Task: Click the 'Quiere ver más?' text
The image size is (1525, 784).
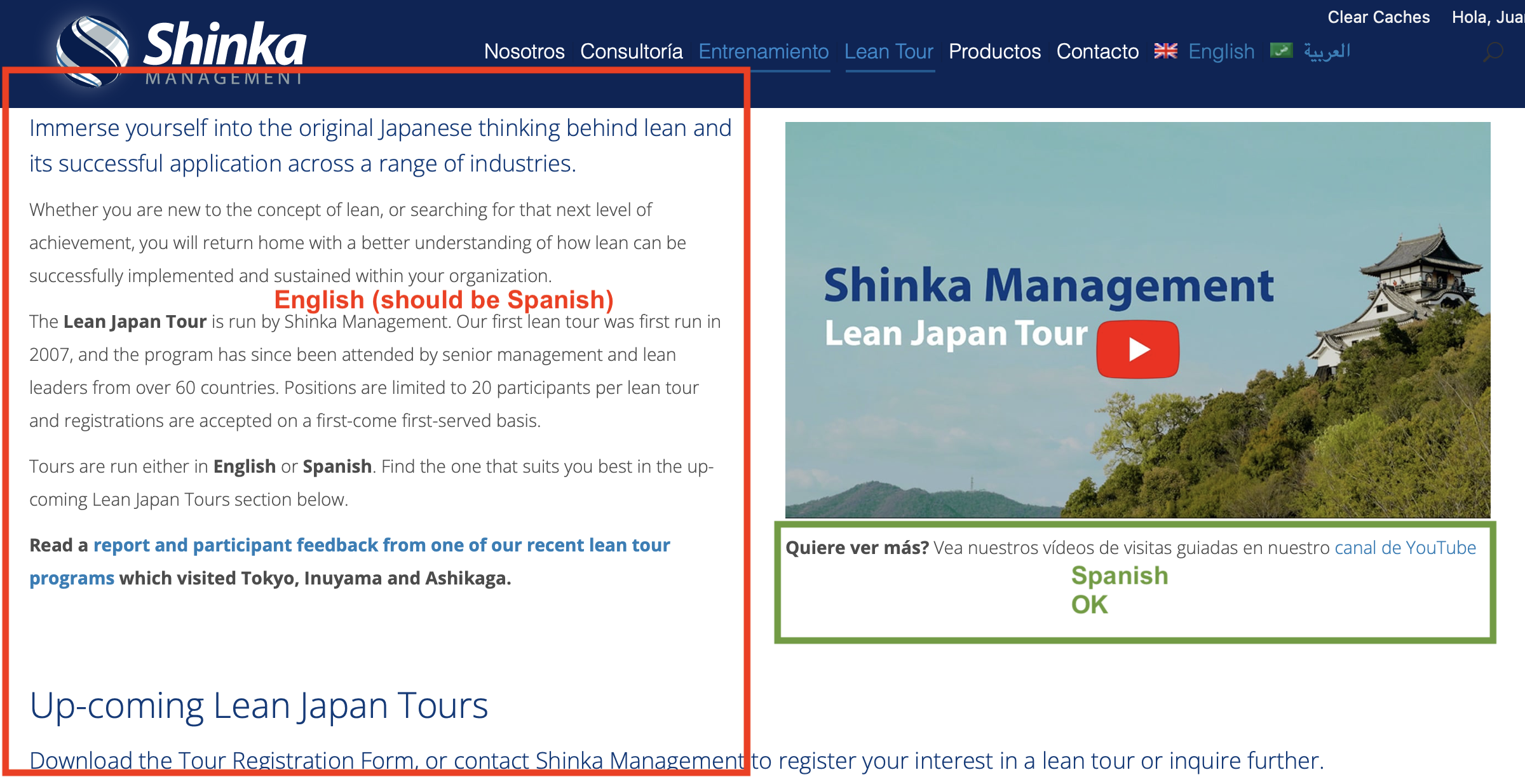Action: pos(857,548)
